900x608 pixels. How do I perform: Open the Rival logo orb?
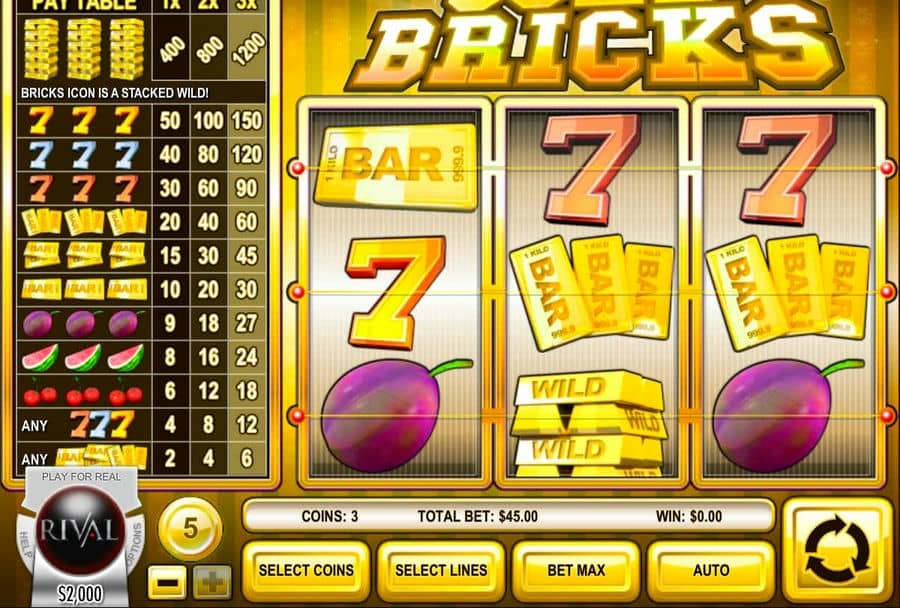click(x=80, y=529)
